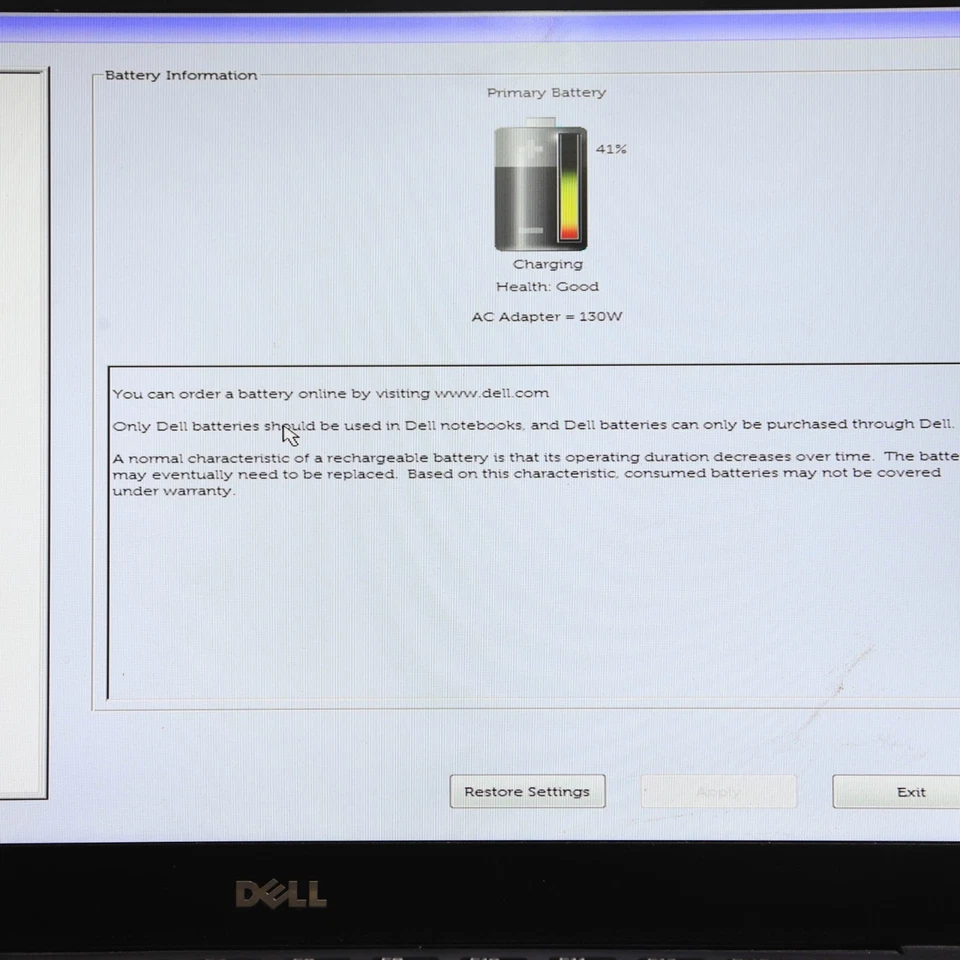Select the Primary Battery heading
Image resolution: width=960 pixels, height=960 pixels.
click(546, 92)
